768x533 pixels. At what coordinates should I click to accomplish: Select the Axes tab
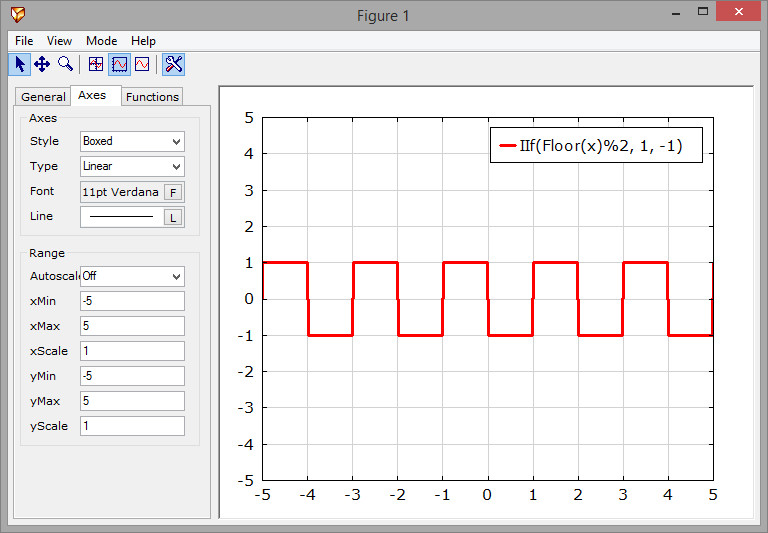click(96, 95)
